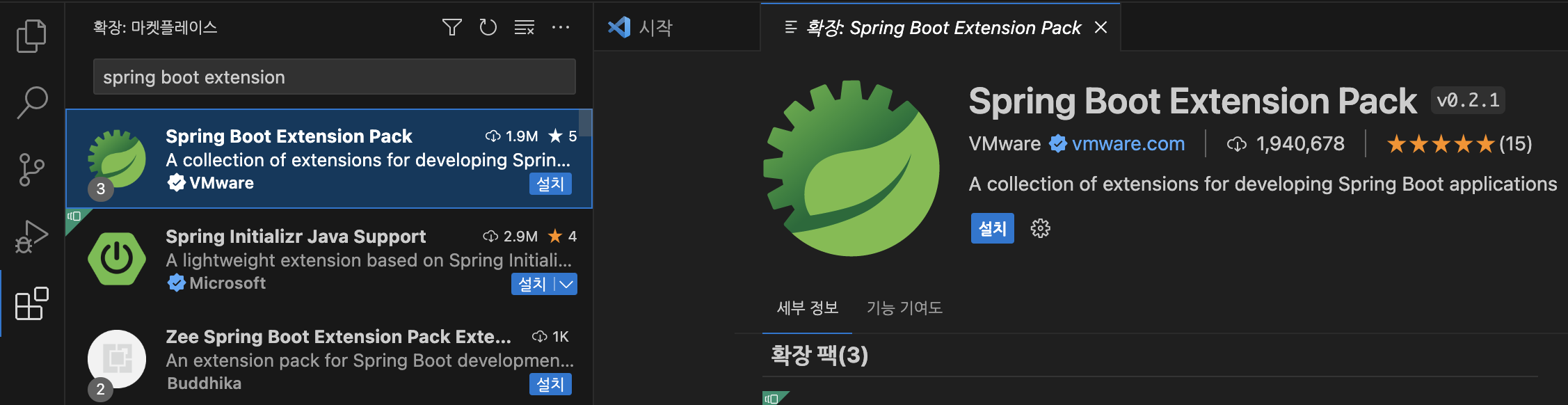Focus the extension search box

point(335,77)
